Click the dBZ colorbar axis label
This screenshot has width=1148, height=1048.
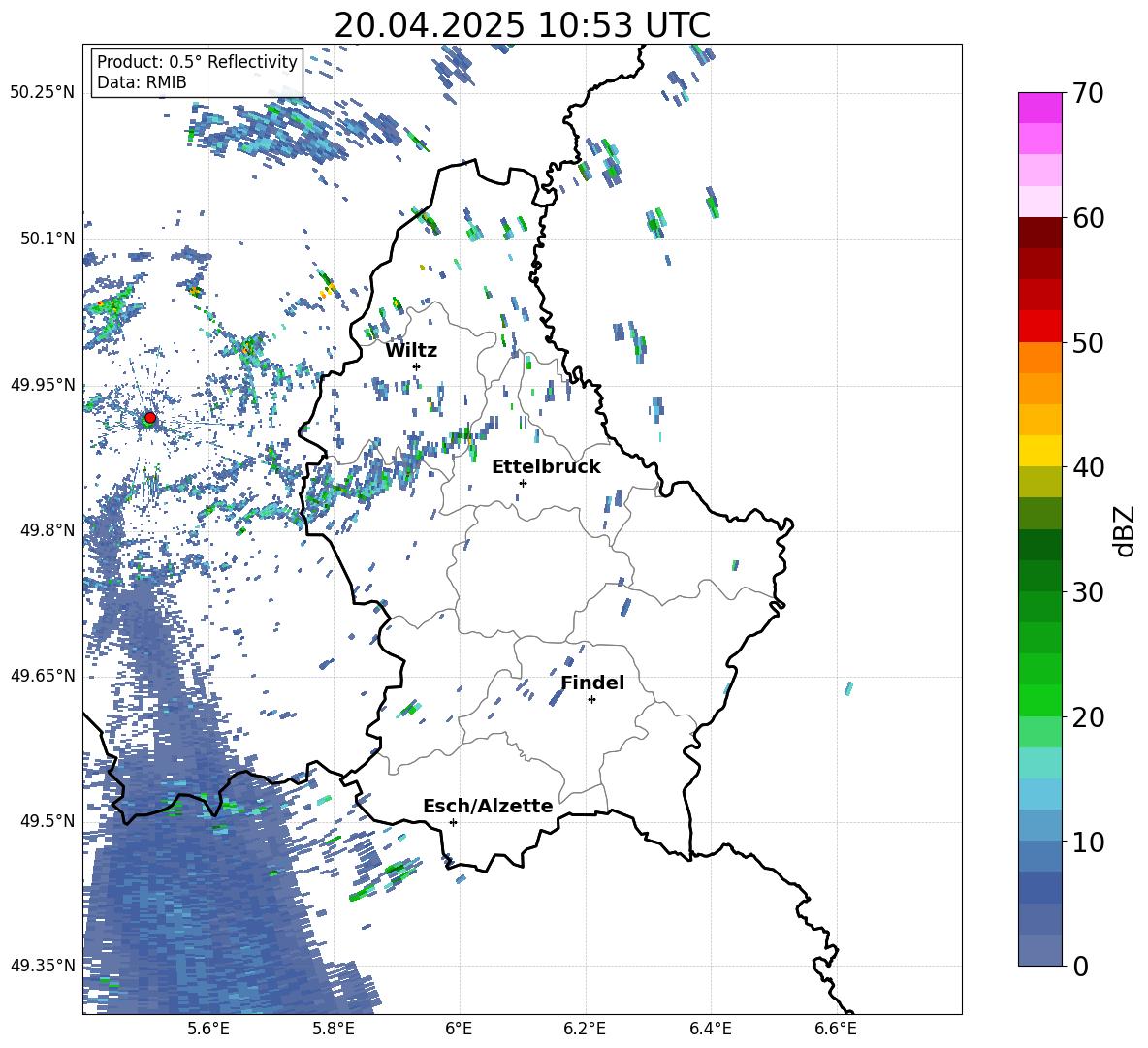tap(1126, 530)
